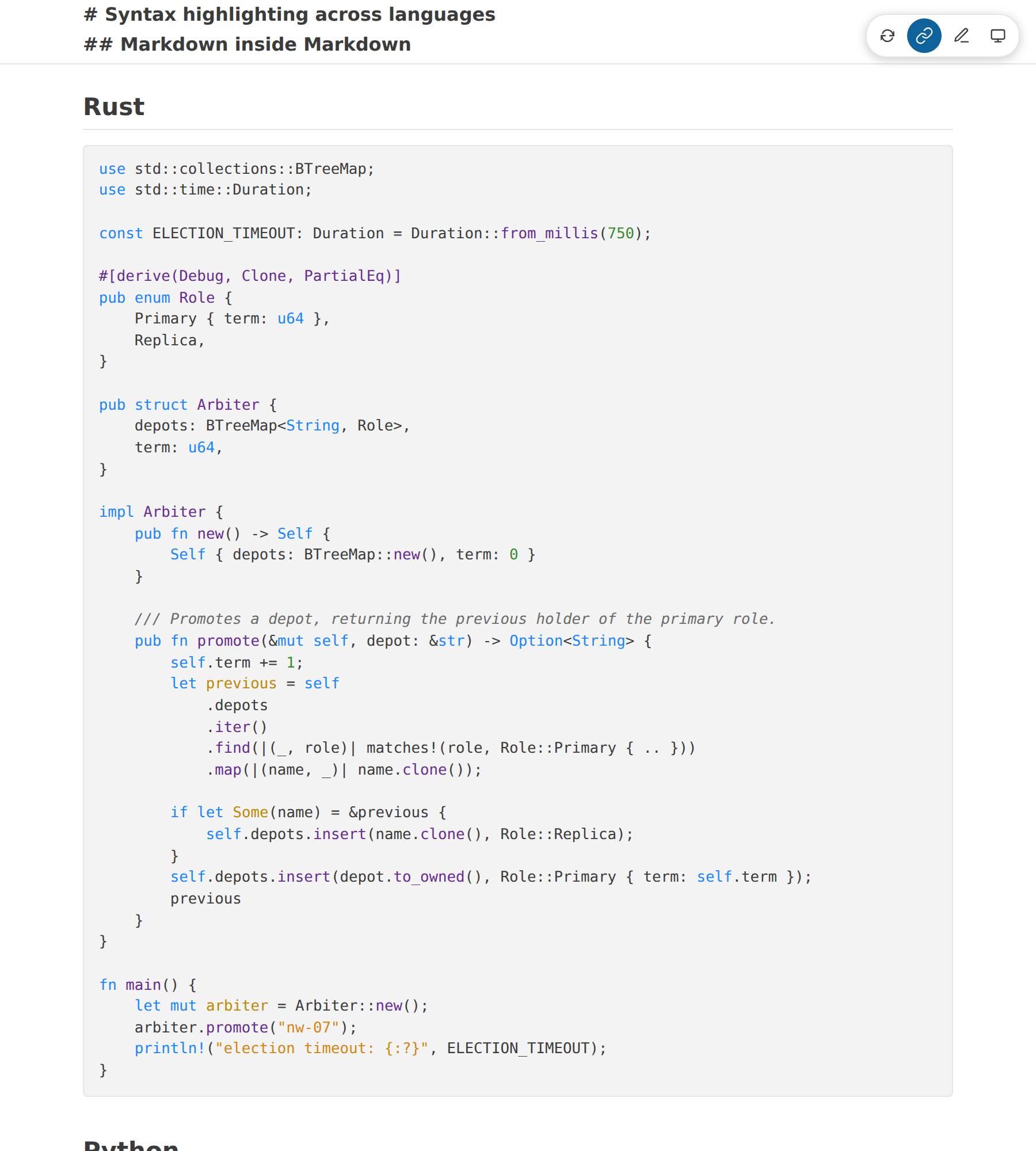Image resolution: width=1036 pixels, height=1151 pixels.
Task: Click the refresh sync icon
Action: point(888,36)
